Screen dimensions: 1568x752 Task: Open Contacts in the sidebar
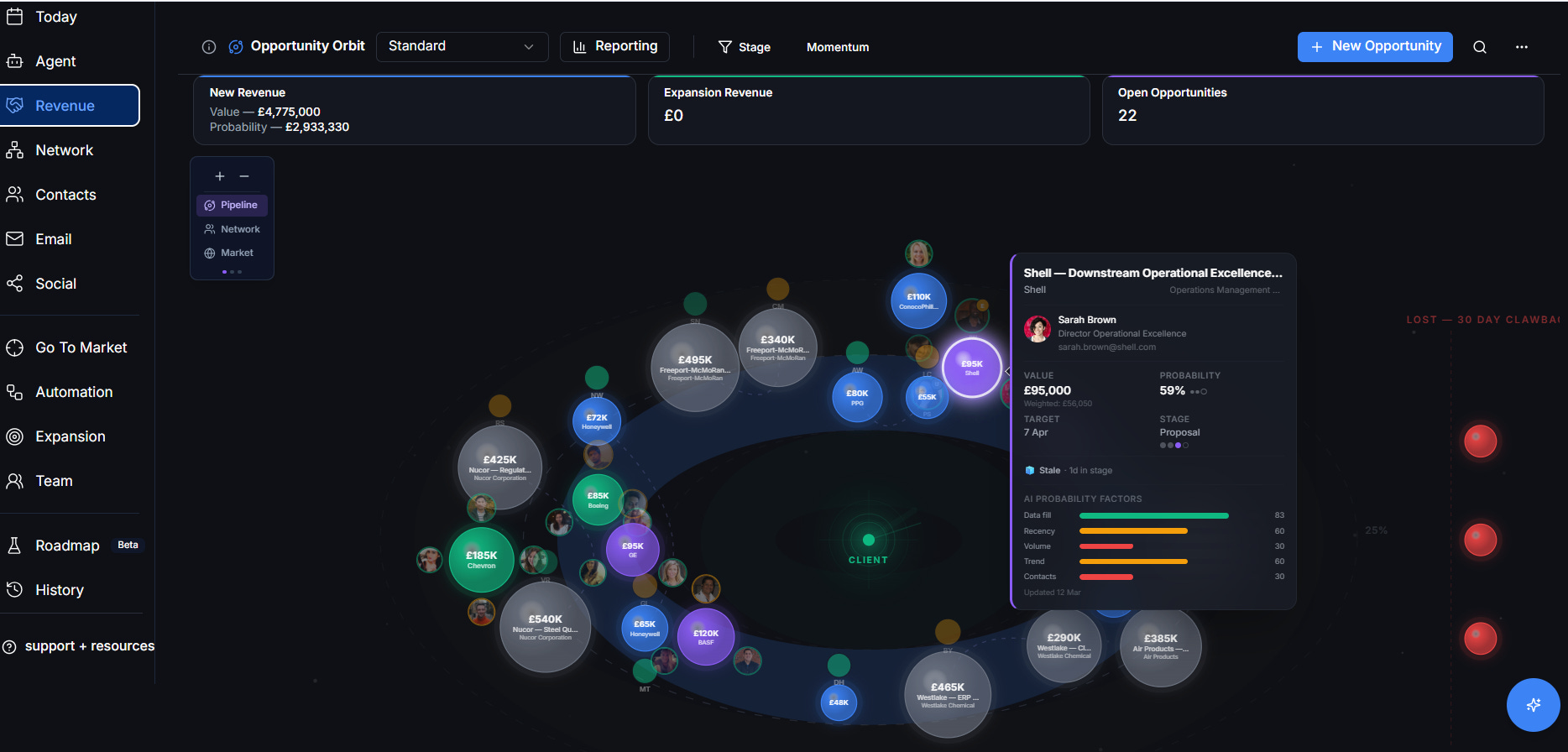tap(65, 195)
